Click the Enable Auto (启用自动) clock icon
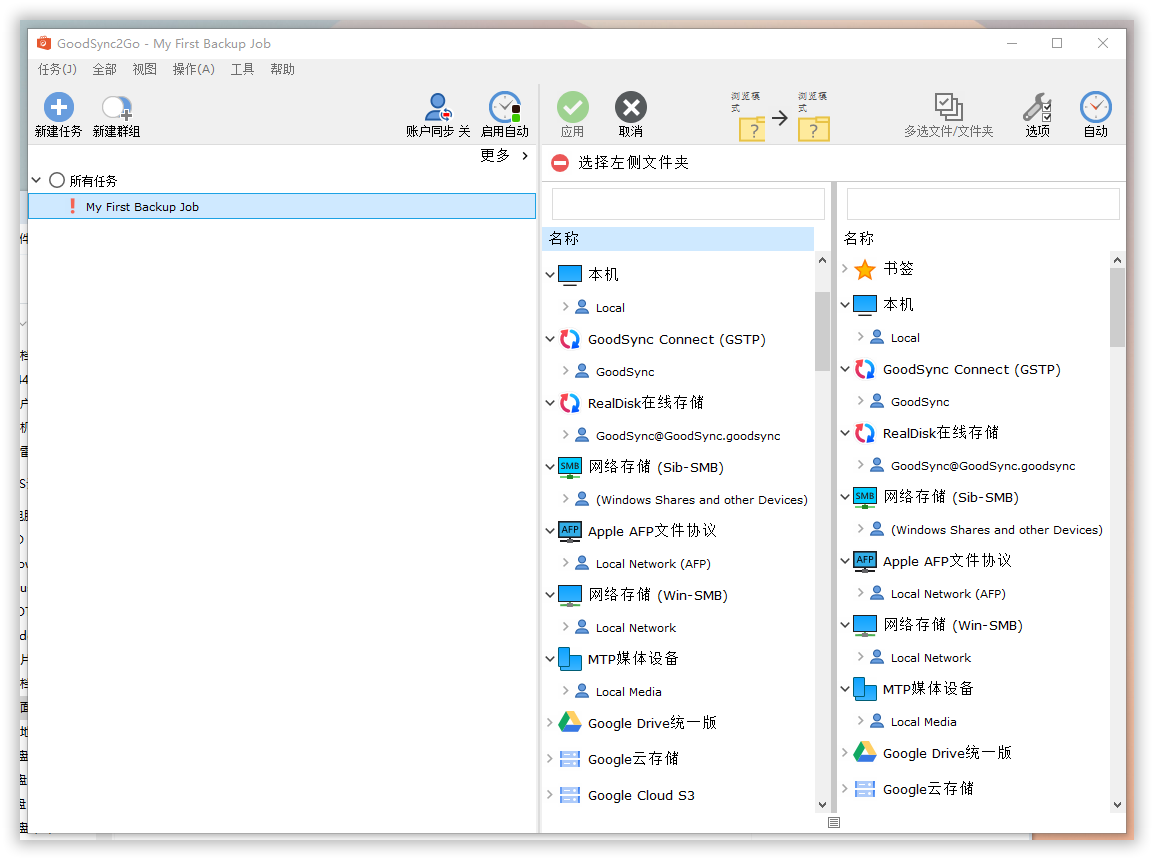 (x=505, y=107)
